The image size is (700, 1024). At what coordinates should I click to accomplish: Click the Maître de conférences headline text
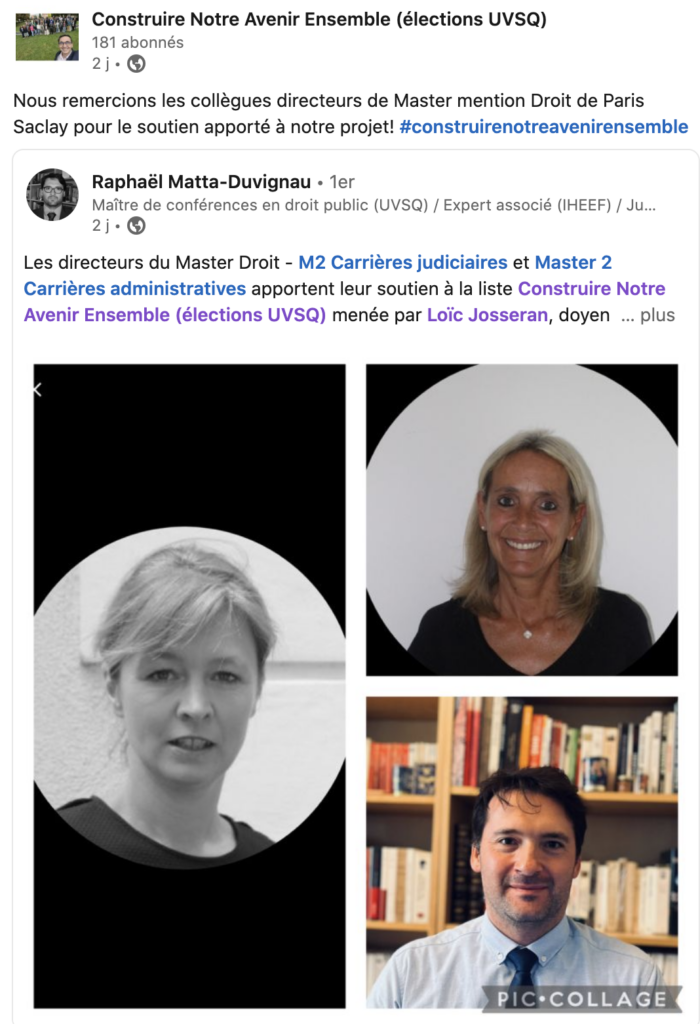click(x=374, y=205)
